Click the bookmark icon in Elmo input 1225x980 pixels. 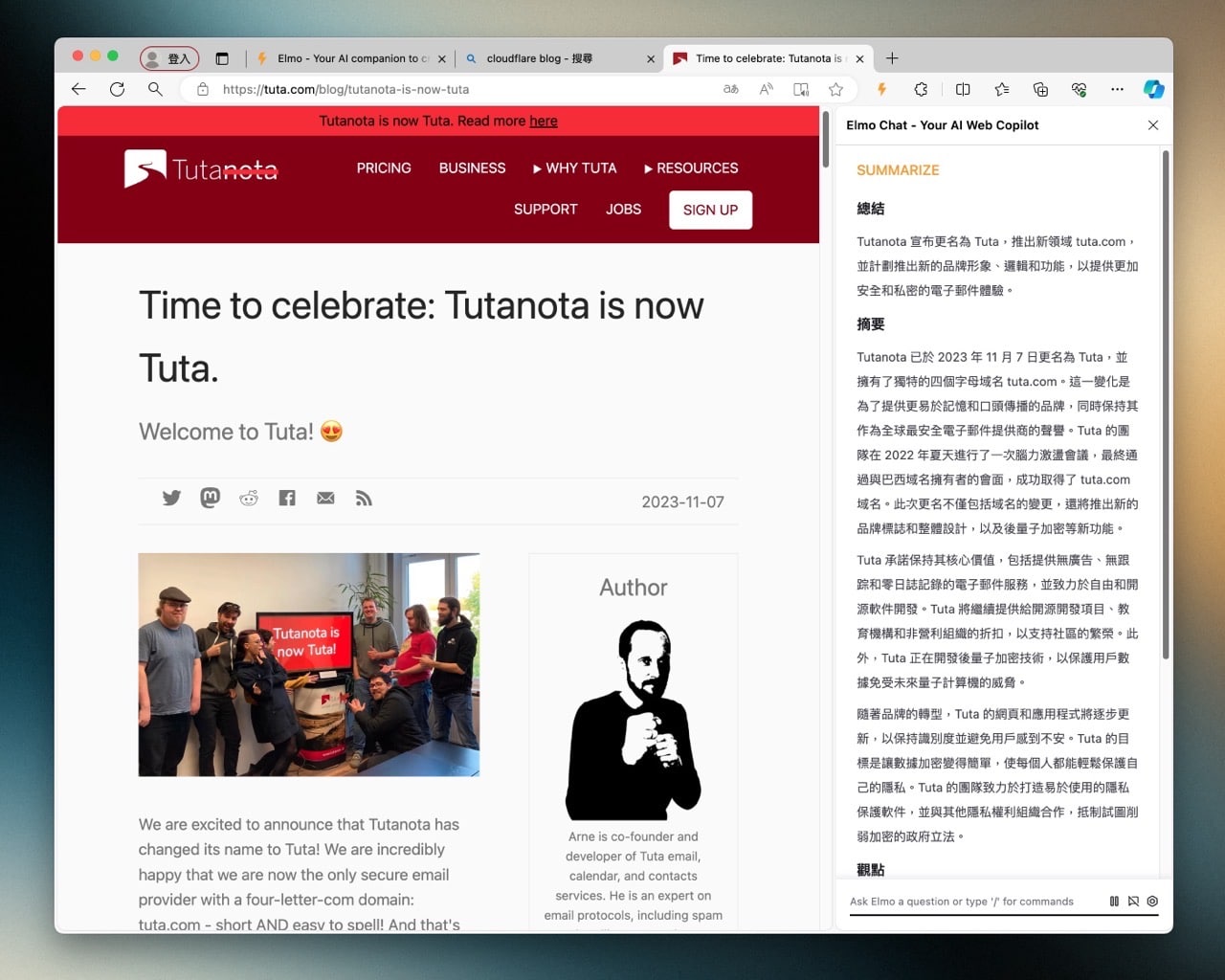click(x=1133, y=902)
